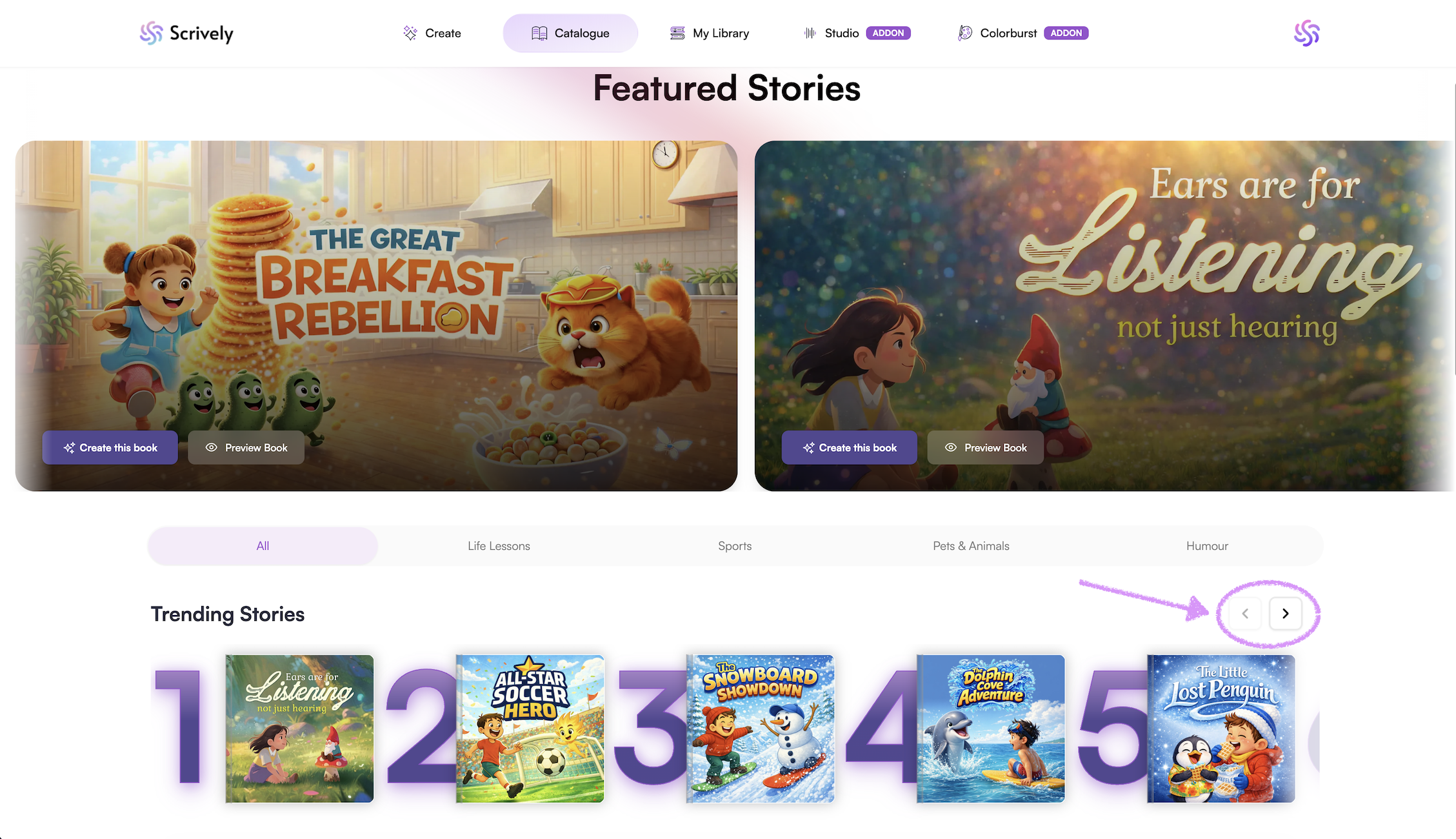Switch to the Sports category tab
Viewport: 1456px width, 839px height.
point(735,546)
